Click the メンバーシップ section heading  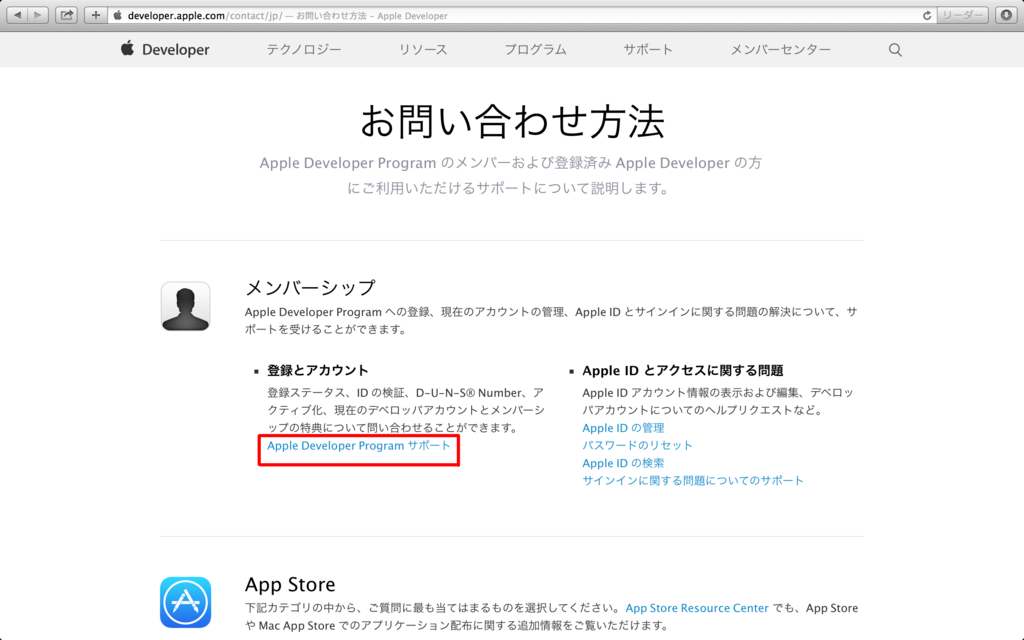coord(310,287)
